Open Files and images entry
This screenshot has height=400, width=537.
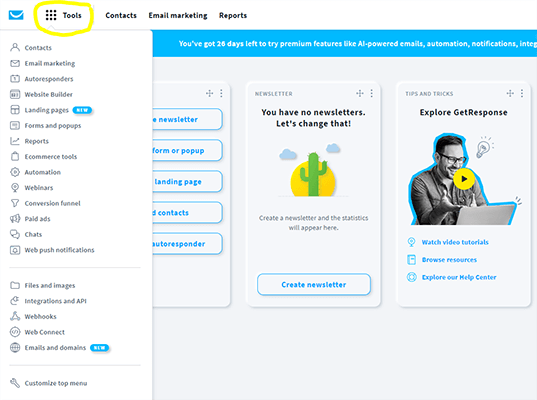[x=50, y=285]
